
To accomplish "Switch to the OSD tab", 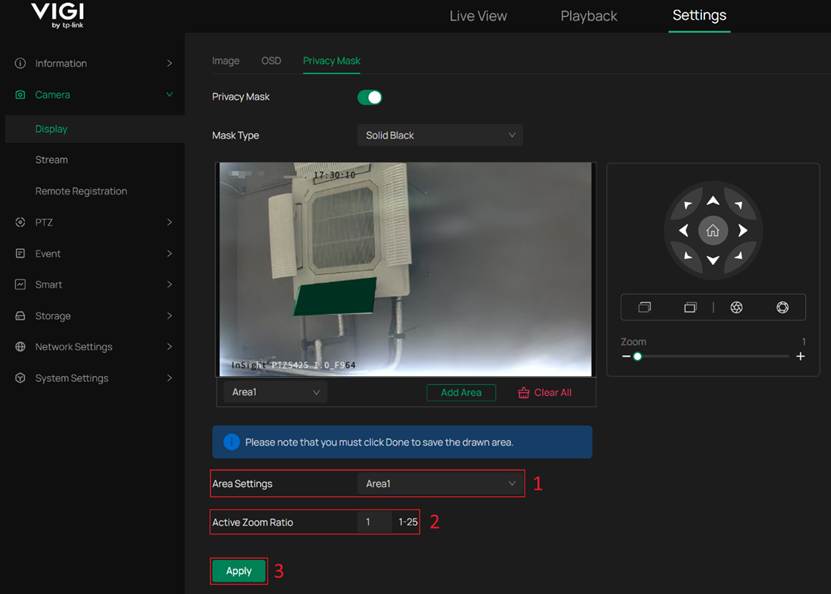I will 271,60.
